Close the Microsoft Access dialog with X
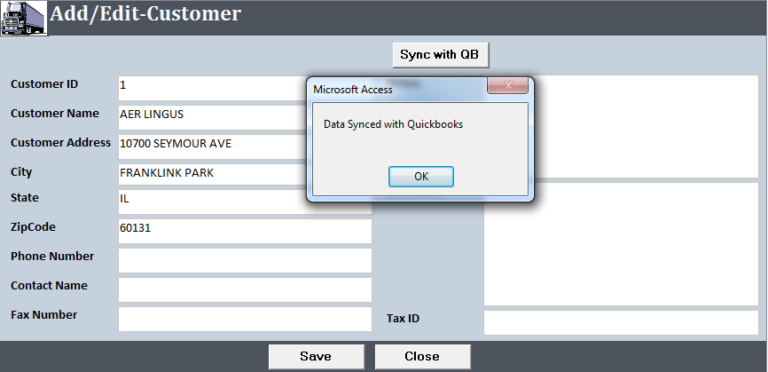 (x=508, y=86)
